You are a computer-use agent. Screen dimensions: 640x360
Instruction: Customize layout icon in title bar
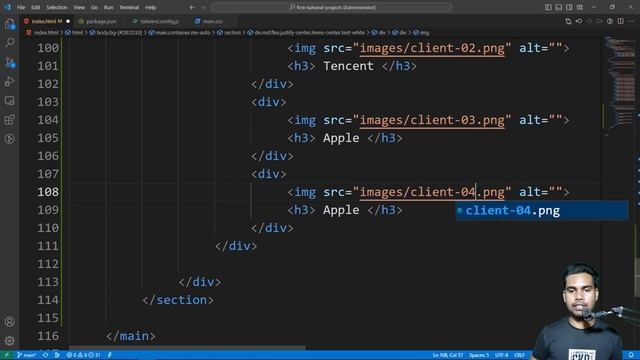580,7
